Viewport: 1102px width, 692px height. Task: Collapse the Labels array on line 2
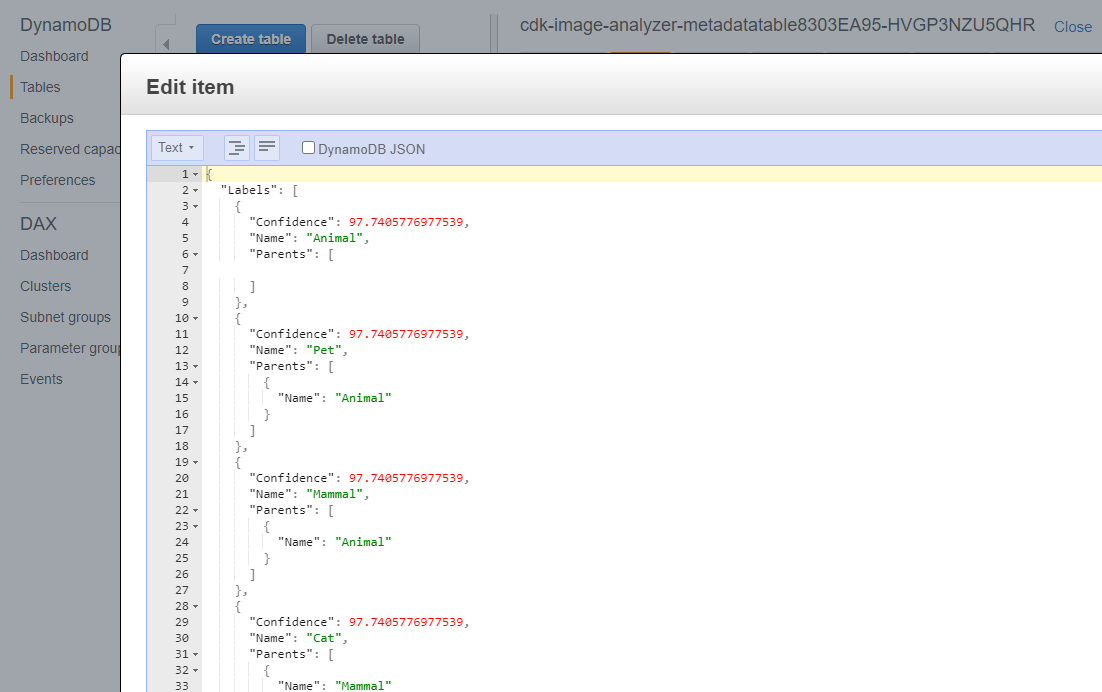tap(195, 190)
